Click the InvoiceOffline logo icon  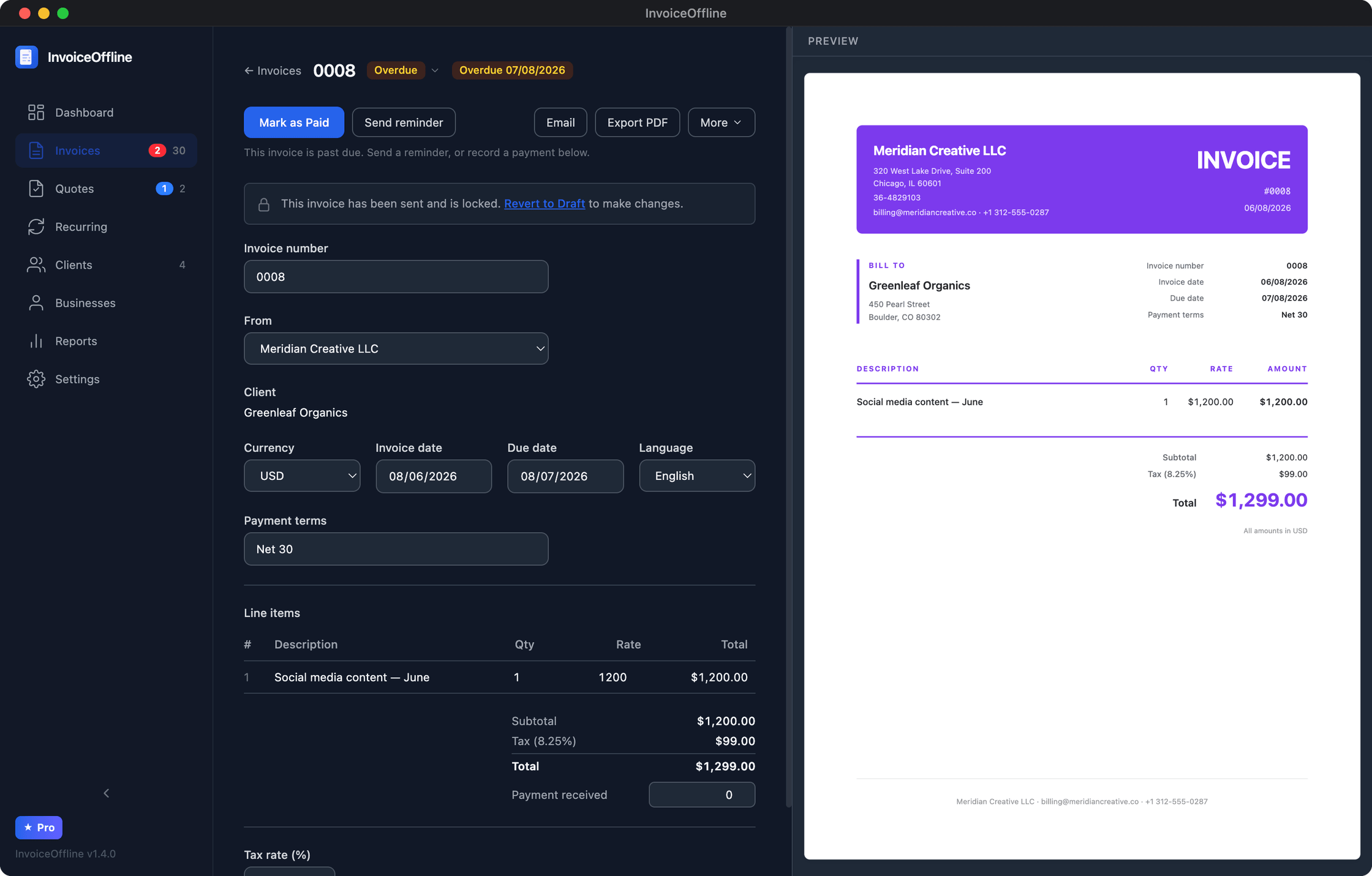tap(26, 57)
